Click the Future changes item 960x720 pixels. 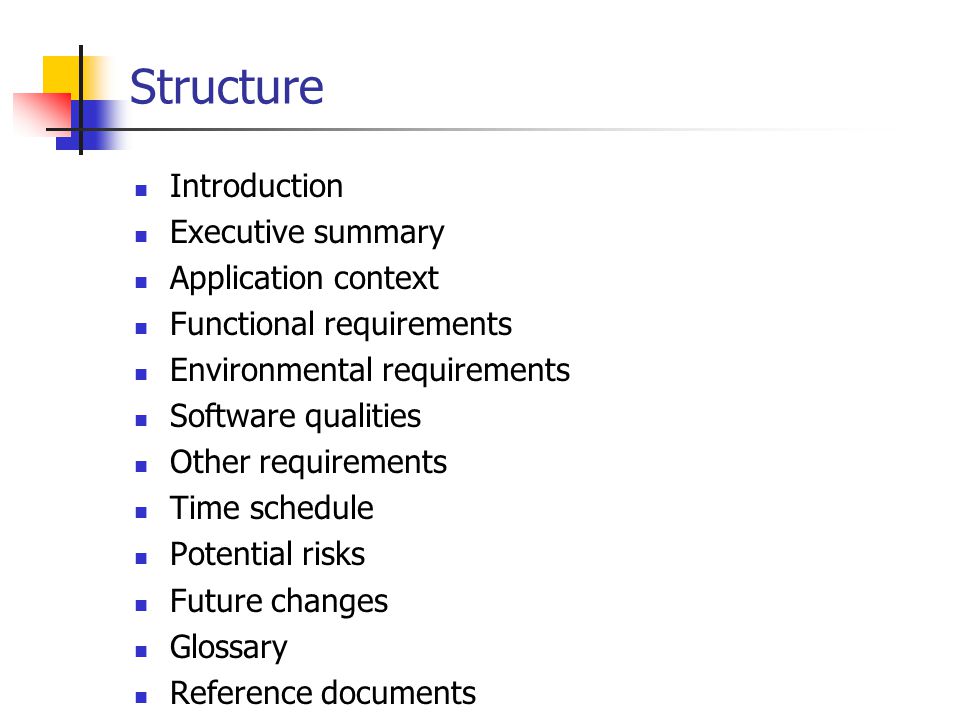pos(279,602)
